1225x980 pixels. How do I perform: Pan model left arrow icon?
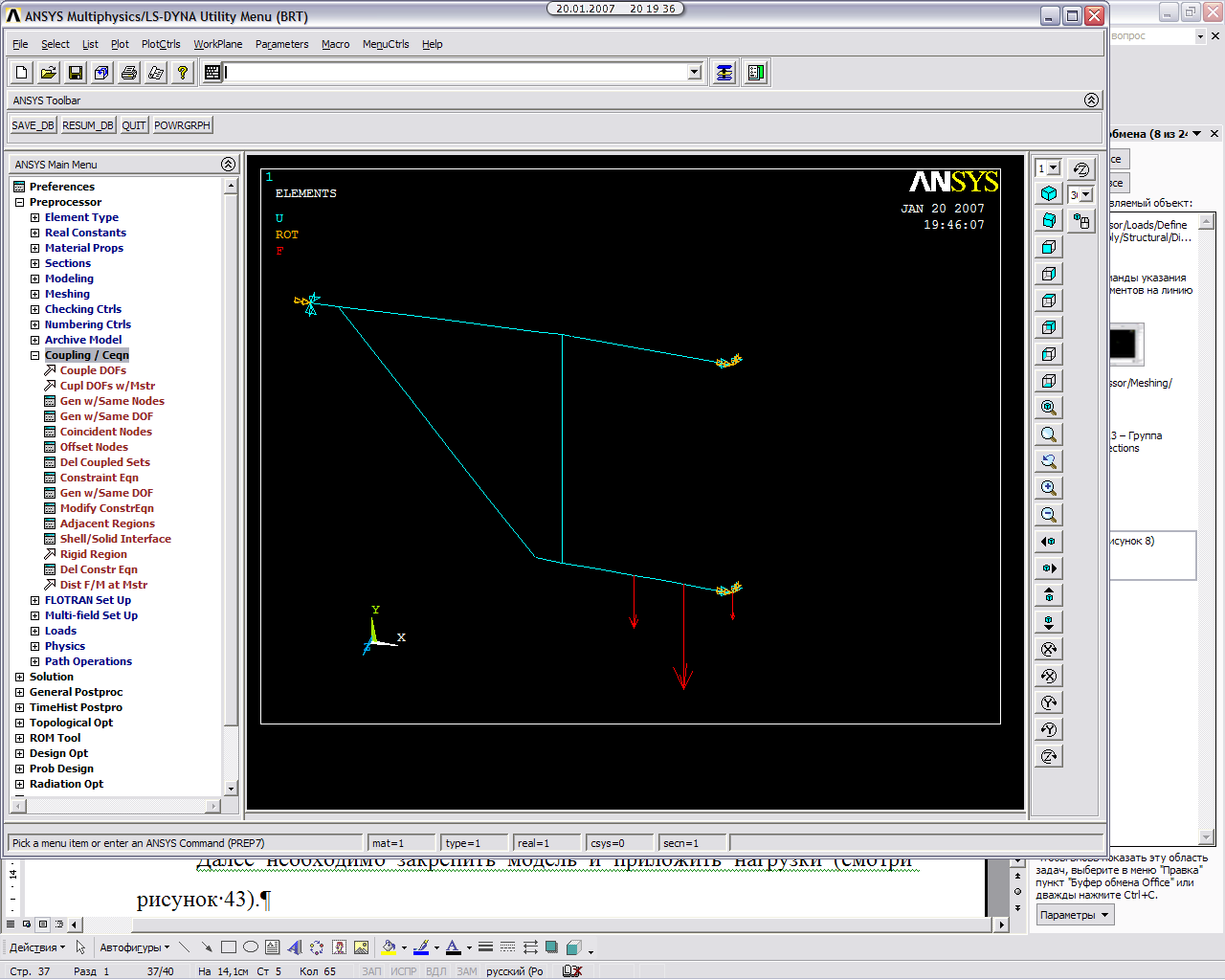pyautogui.click(x=1049, y=542)
